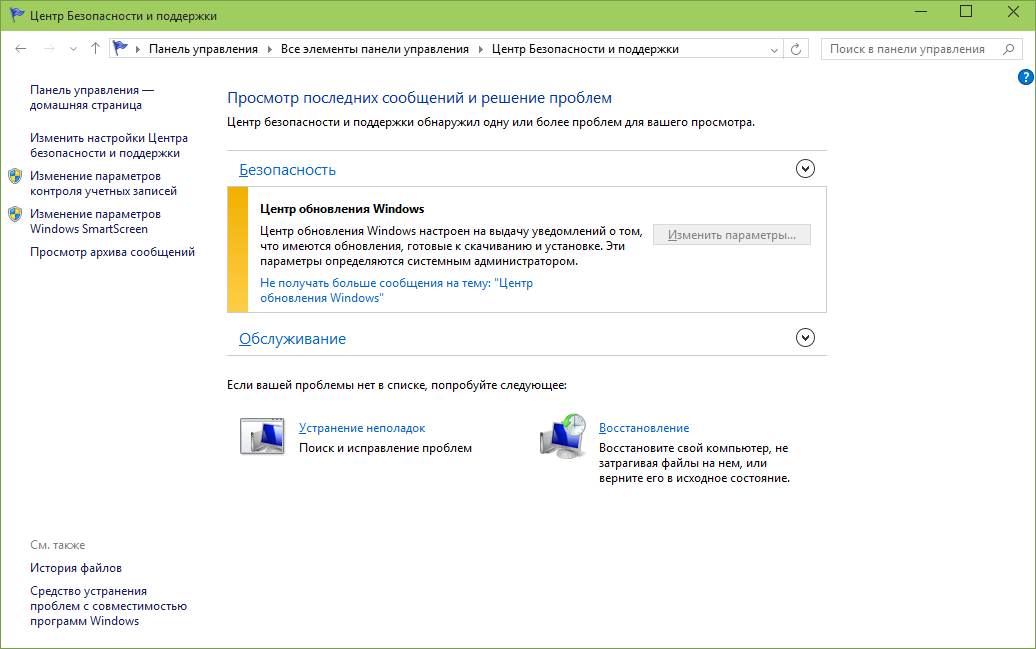Open the Устранение неполадок link
1036x649 pixels.
[x=362, y=428]
